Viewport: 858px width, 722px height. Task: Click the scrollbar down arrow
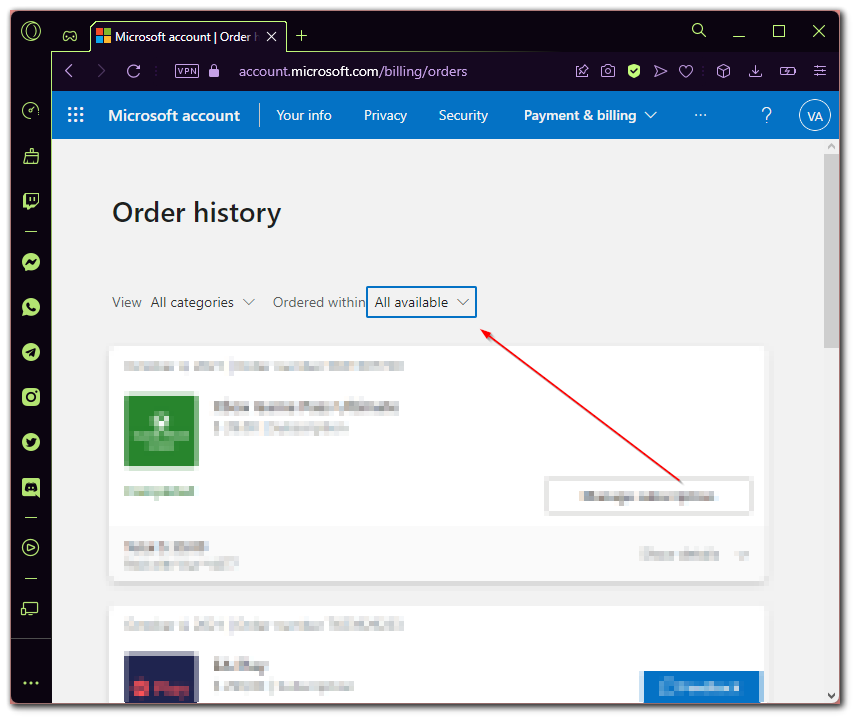831,696
